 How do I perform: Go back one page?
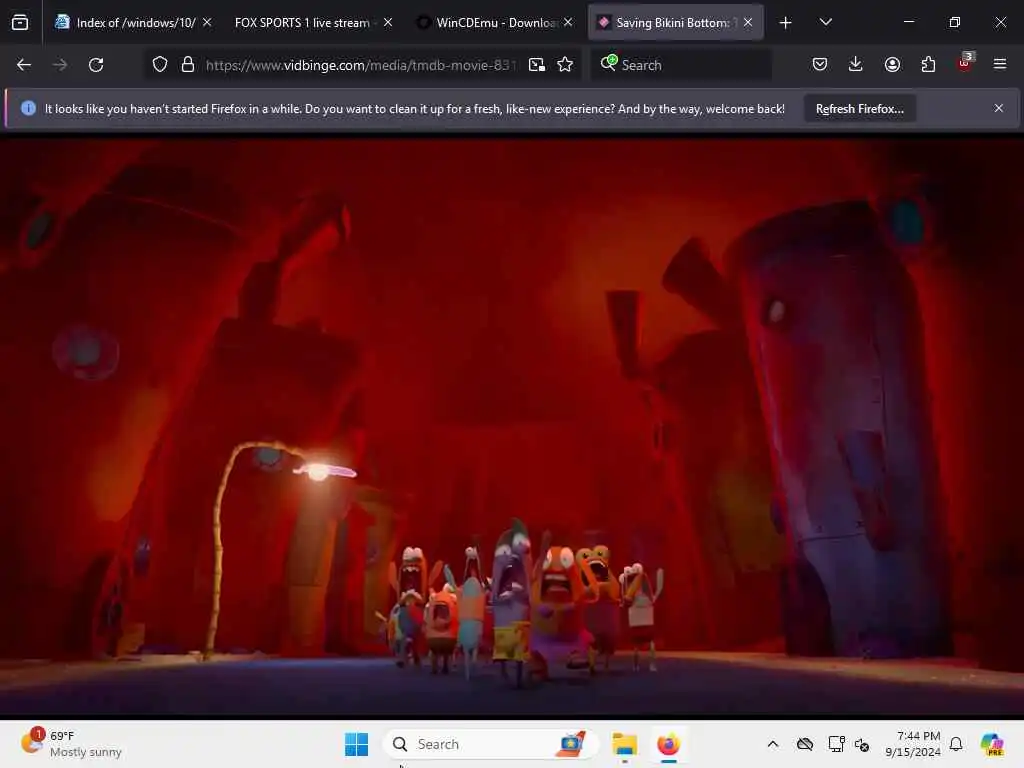click(24, 65)
